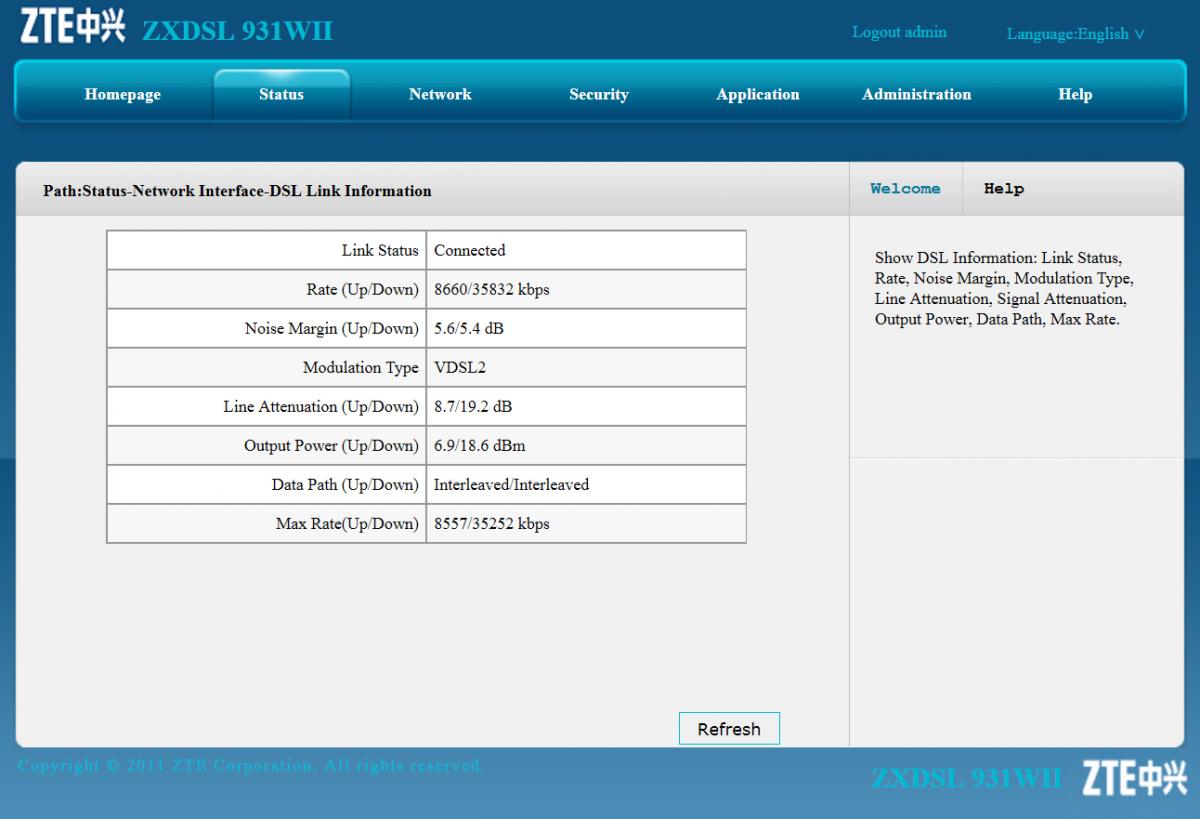Click the Data Path (Up/Down) label
The image size is (1200, 819).
pyautogui.click(x=345, y=484)
